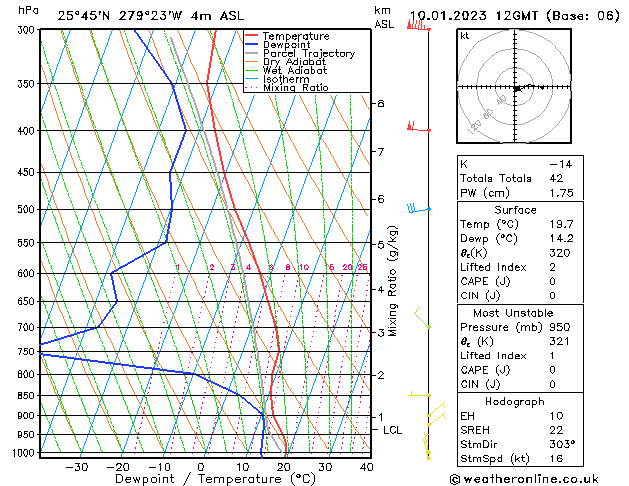
Task: Click the weatheronline.co.uk copyright link
Action: [524, 479]
